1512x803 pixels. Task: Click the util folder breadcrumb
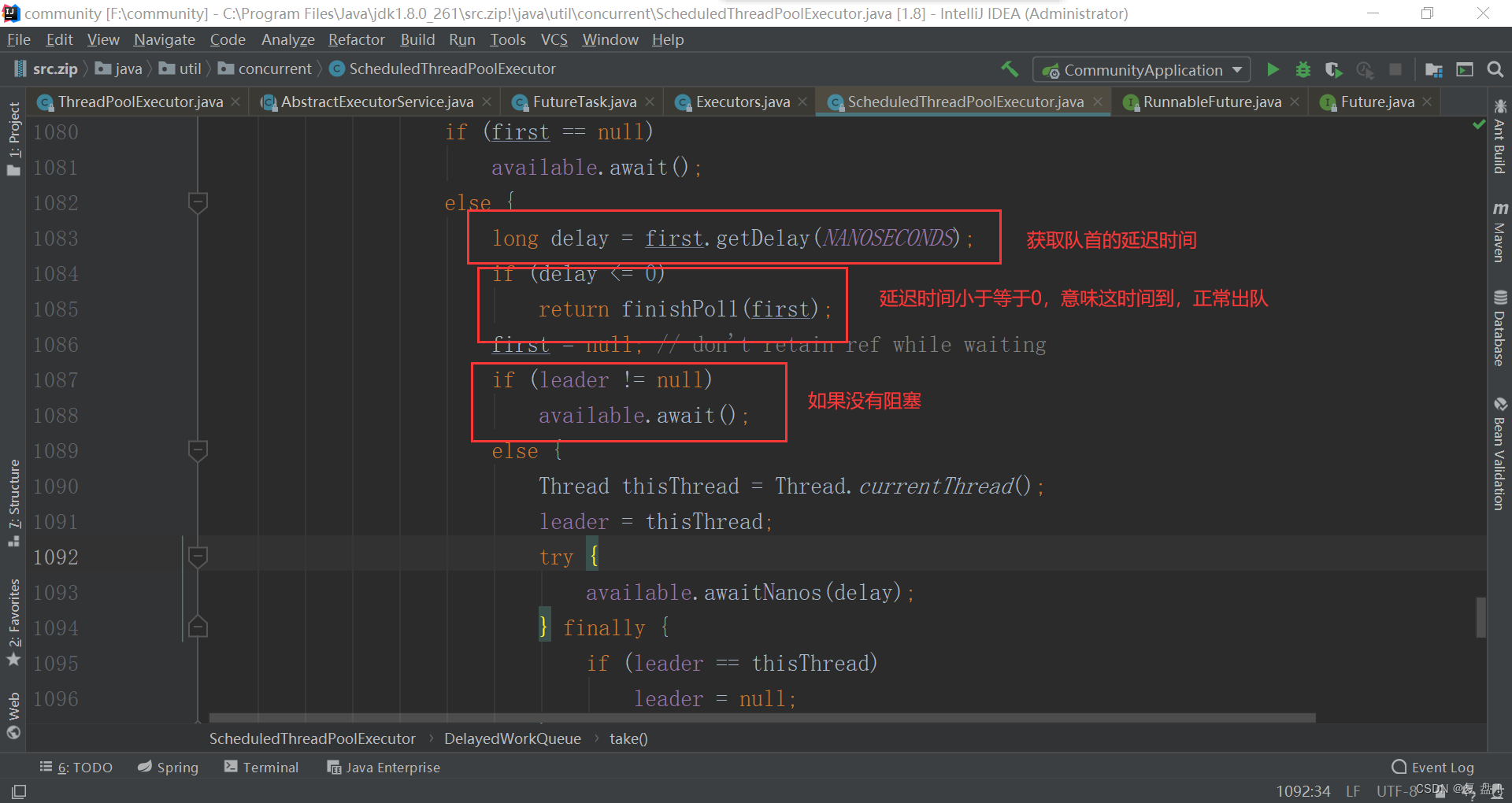click(180, 69)
